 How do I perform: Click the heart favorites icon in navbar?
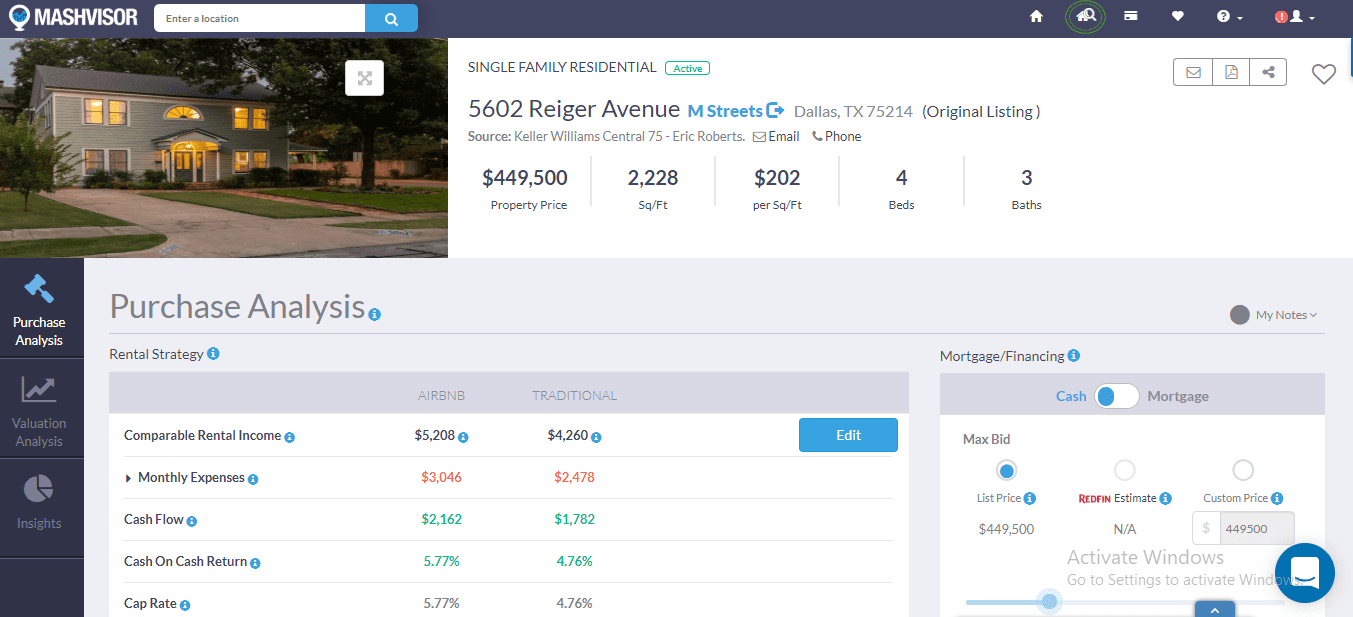pyautogui.click(x=1177, y=17)
